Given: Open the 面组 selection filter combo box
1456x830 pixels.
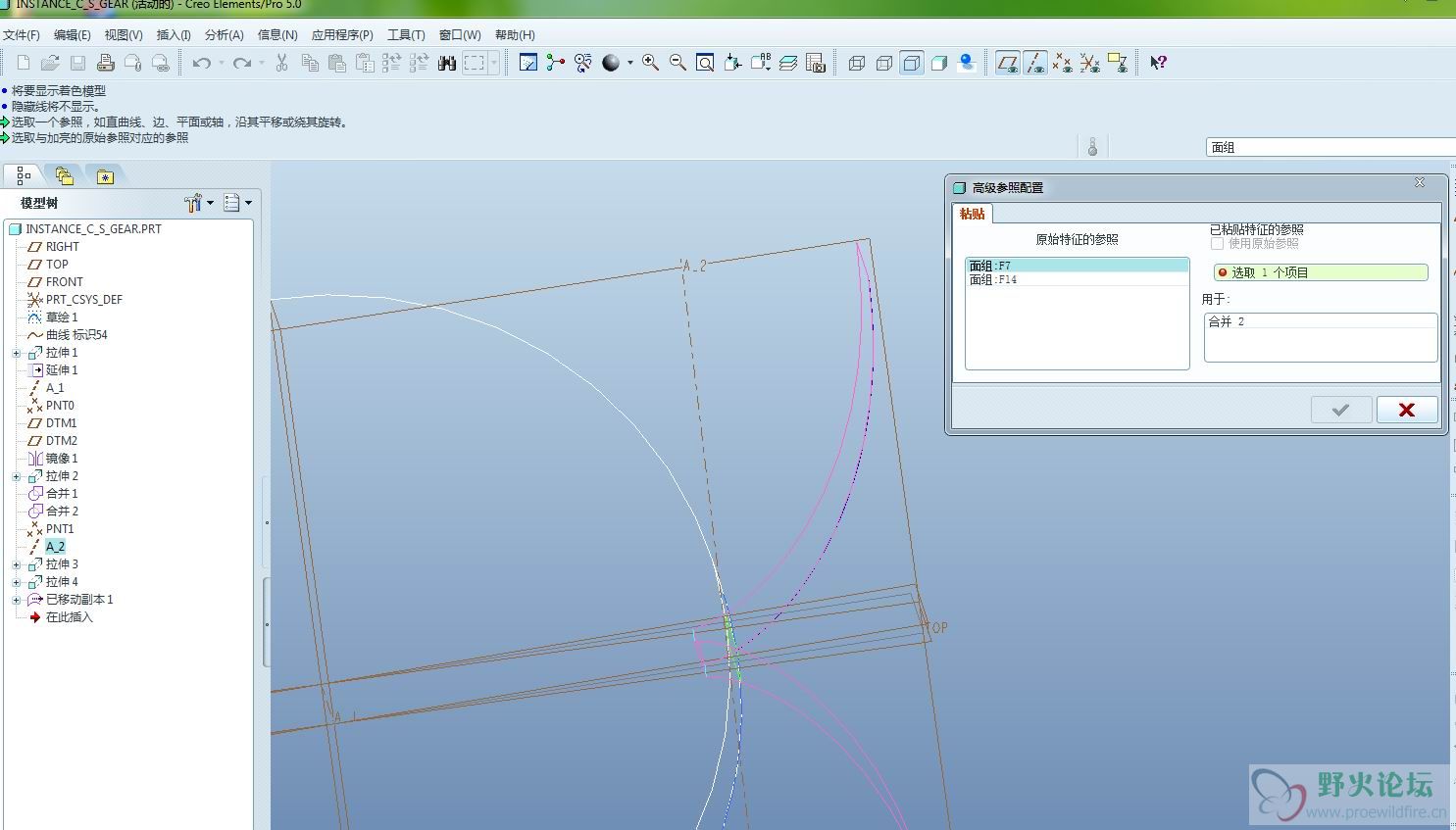Looking at the screenshot, I should click(1330, 147).
